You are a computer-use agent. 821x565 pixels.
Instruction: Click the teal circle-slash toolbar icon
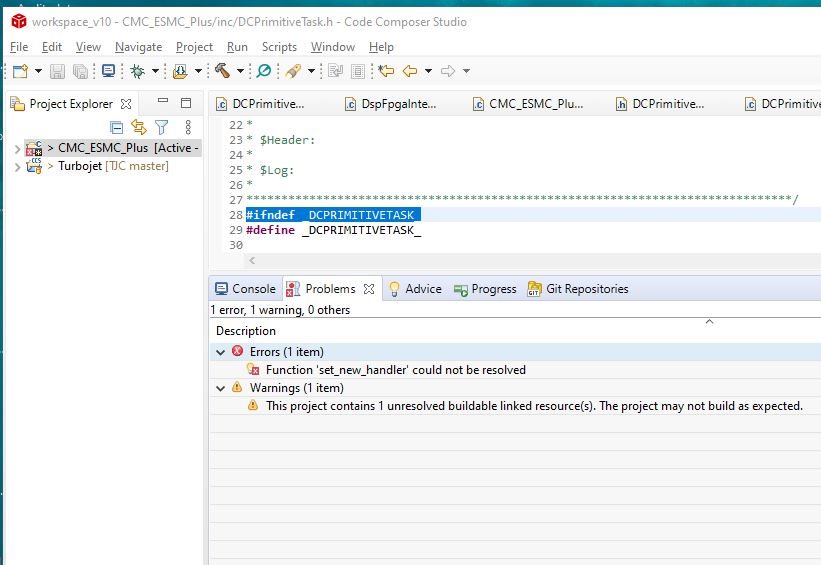pyautogui.click(x=264, y=71)
